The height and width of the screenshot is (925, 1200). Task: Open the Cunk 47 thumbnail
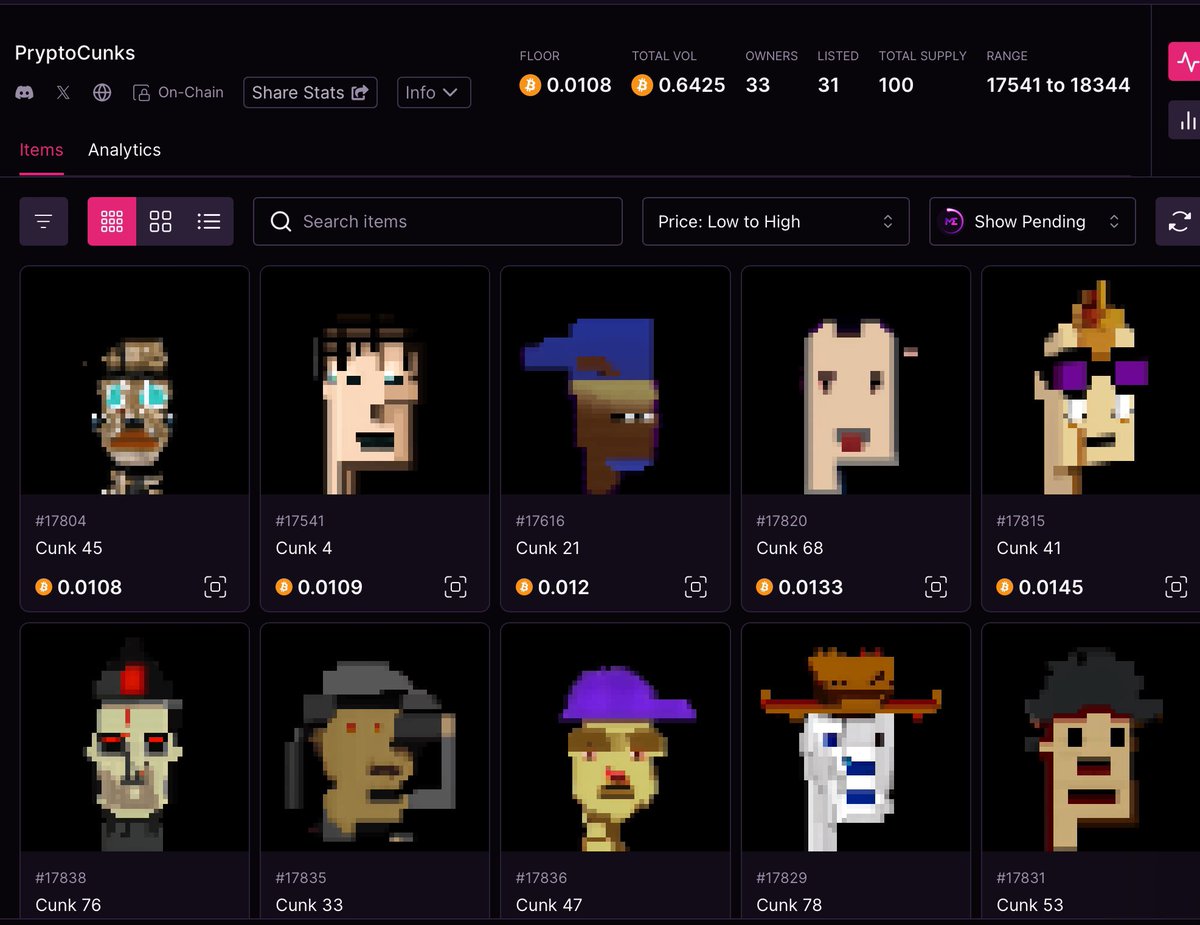click(x=615, y=738)
